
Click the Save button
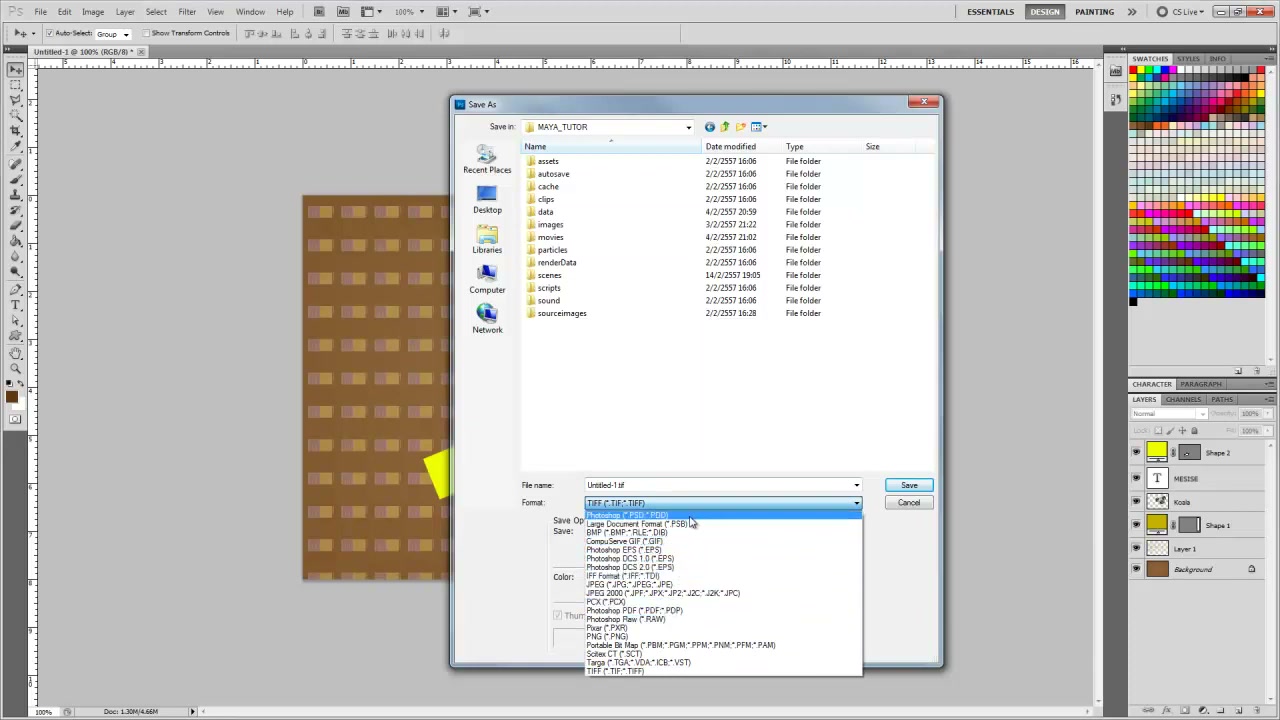[x=909, y=485]
